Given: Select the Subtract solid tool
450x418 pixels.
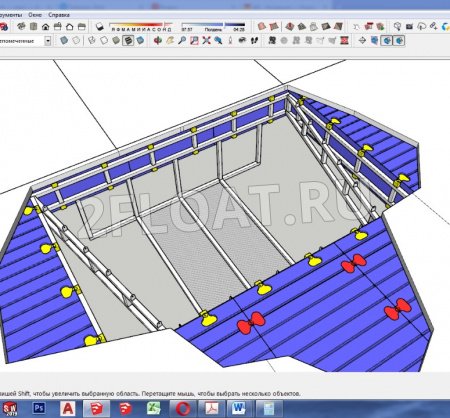Looking at the screenshot, I should coord(308,41).
